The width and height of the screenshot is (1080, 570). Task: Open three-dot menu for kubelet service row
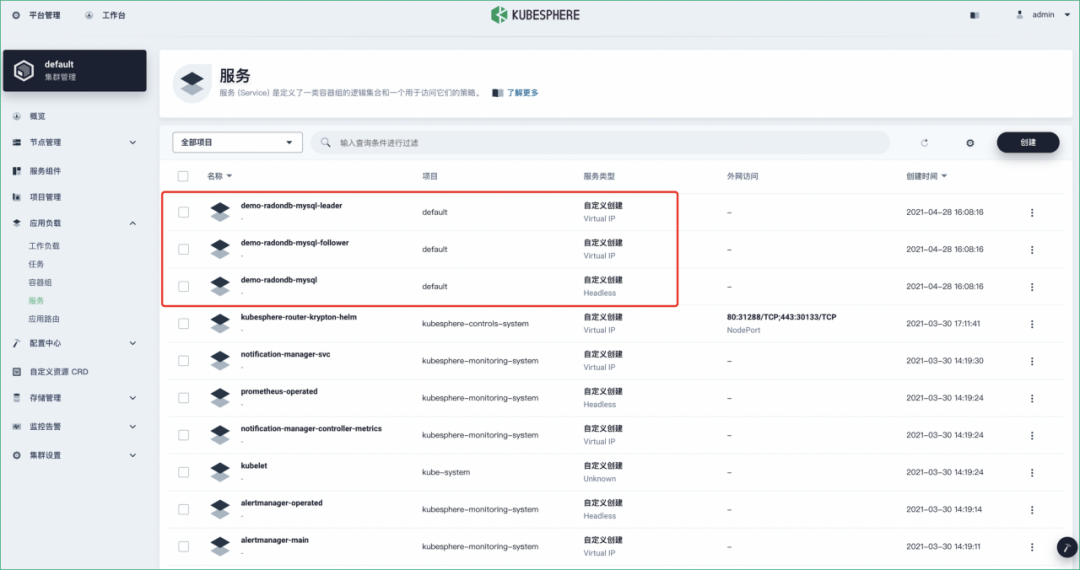click(x=1032, y=472)
